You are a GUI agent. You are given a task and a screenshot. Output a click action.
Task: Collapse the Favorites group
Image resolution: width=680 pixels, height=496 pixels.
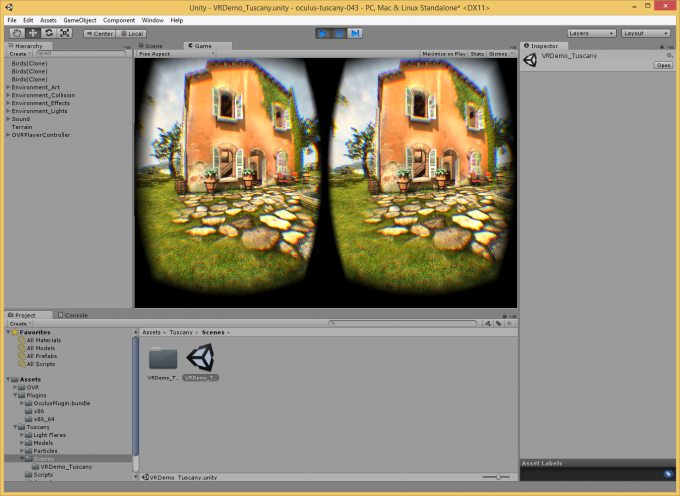[8, 332]
